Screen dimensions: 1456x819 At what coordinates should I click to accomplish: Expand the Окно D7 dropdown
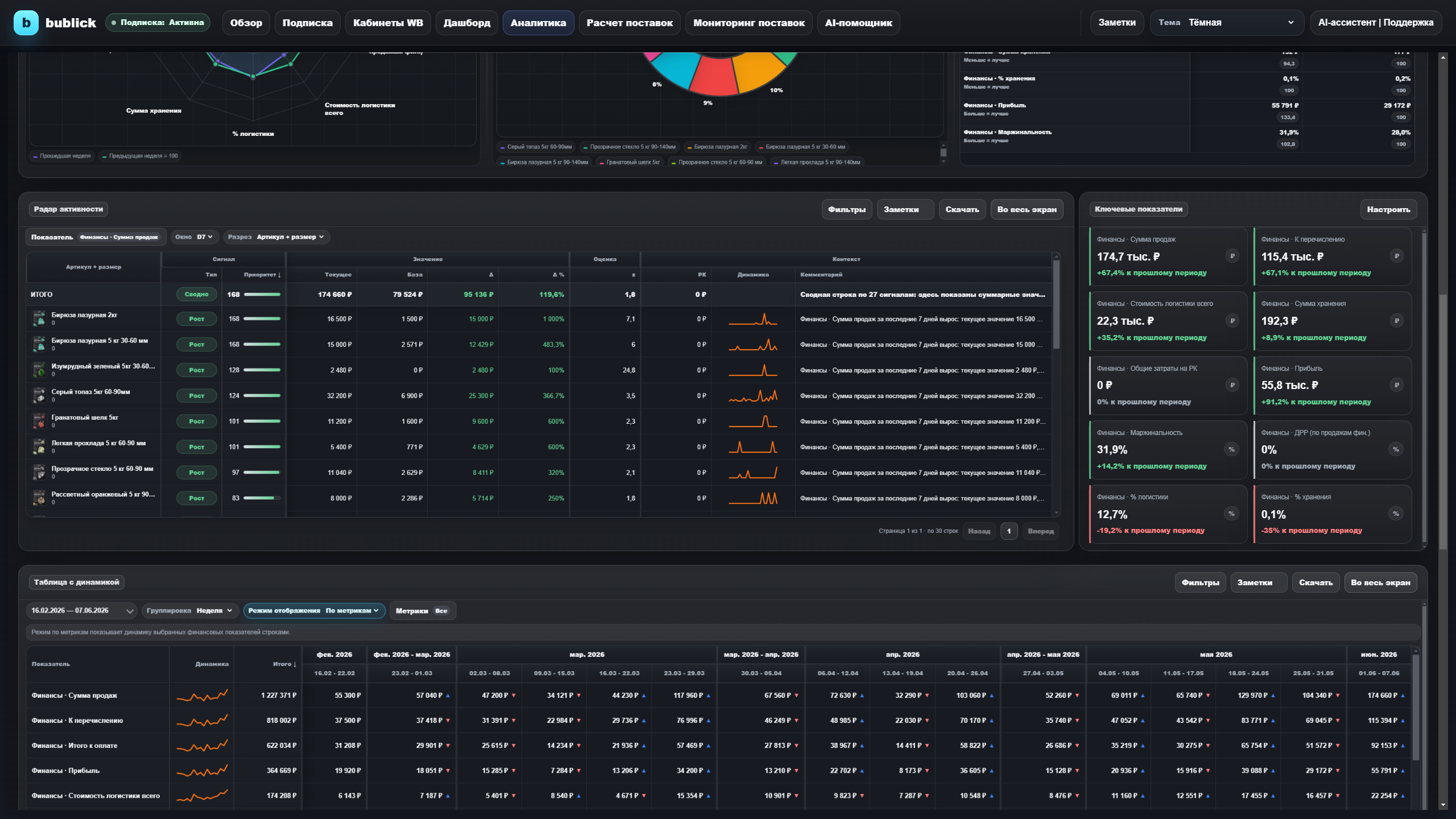pyautogui.click(x=194, y=237)
